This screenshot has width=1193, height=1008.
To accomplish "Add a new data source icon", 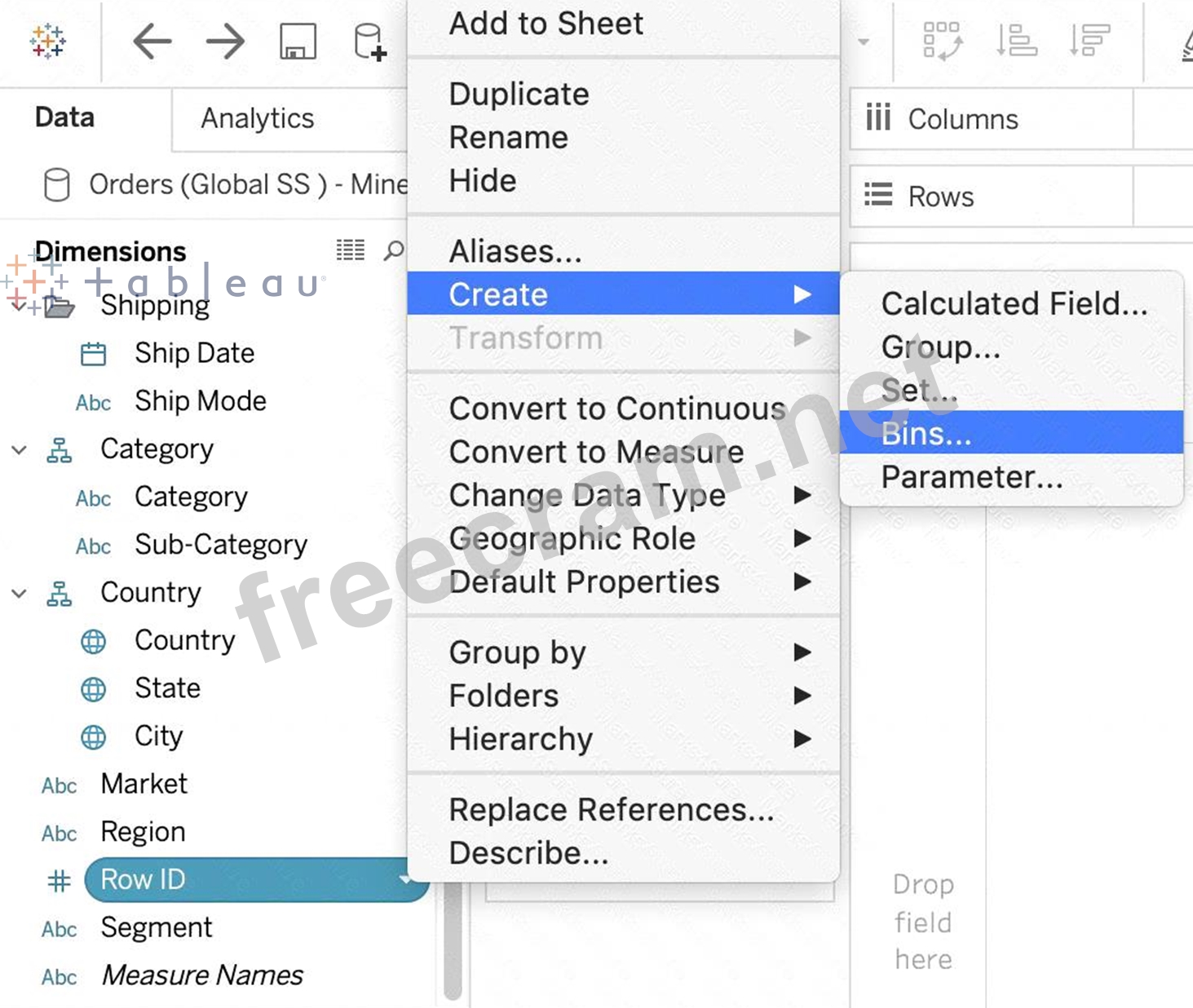I will click(369, 42).
